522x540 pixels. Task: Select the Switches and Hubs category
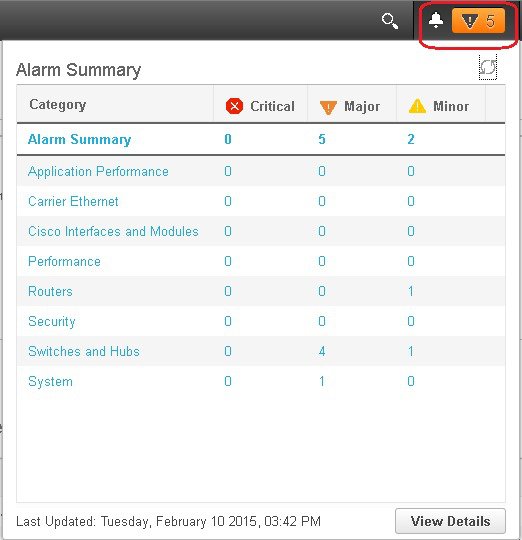coord(84,351)
